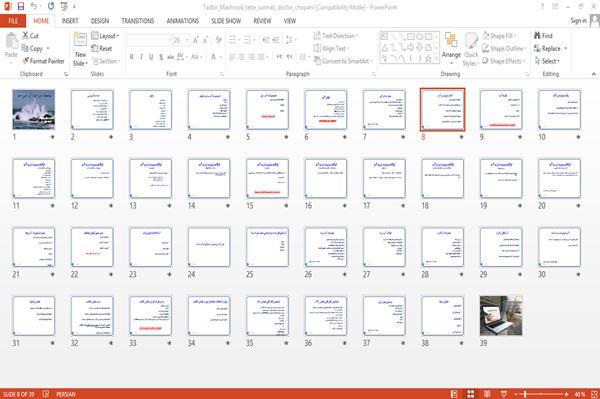Switch to Normal view in status bar
The height and width of the screenshot is (399, 600).
[x=454, y=394]
